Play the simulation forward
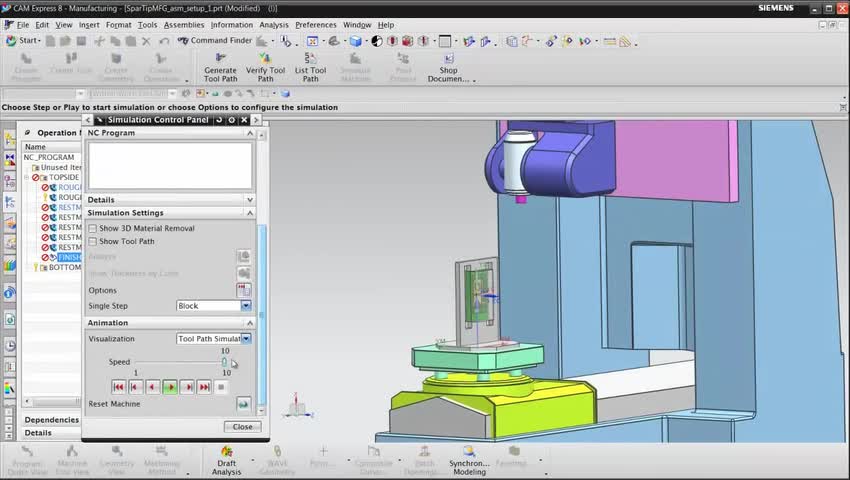This screenshot has width=850, height=480. 170,387
